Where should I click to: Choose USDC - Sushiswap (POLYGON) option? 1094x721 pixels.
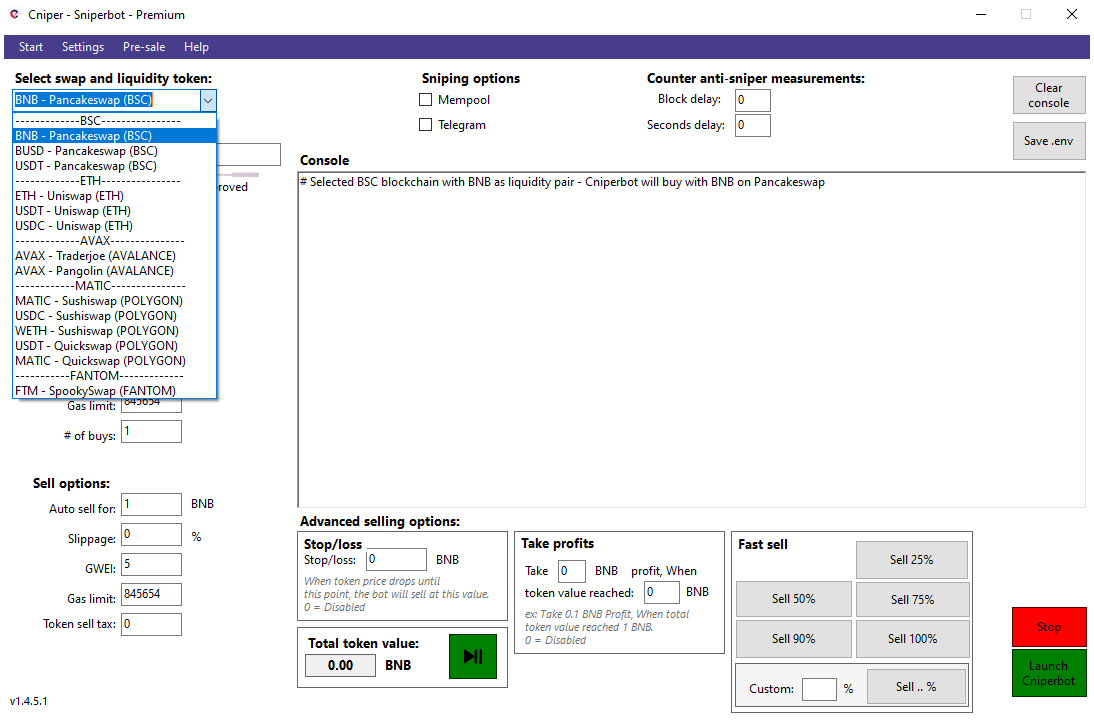pyautogui.click(x=114, y=315)
